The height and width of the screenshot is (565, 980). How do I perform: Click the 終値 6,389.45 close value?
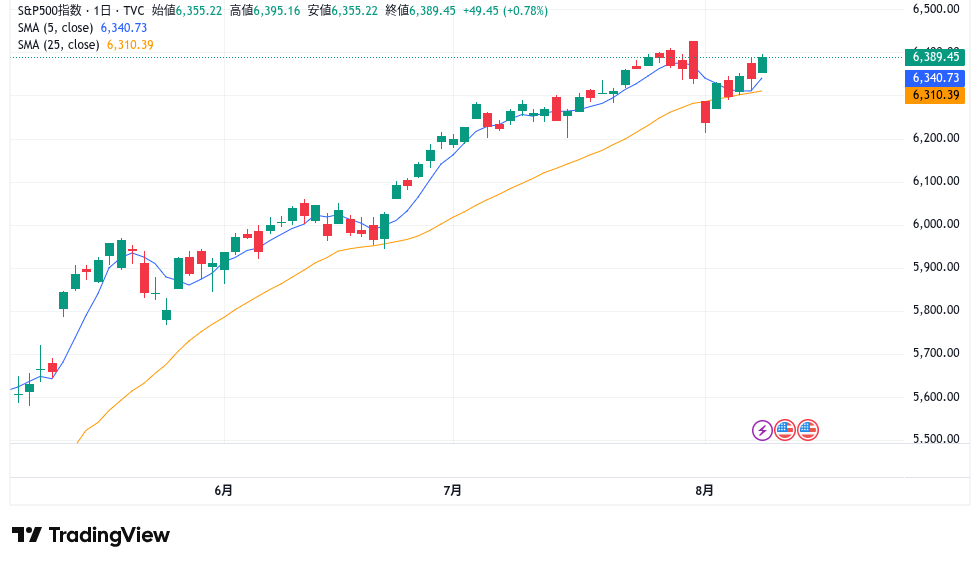point(421,11)
